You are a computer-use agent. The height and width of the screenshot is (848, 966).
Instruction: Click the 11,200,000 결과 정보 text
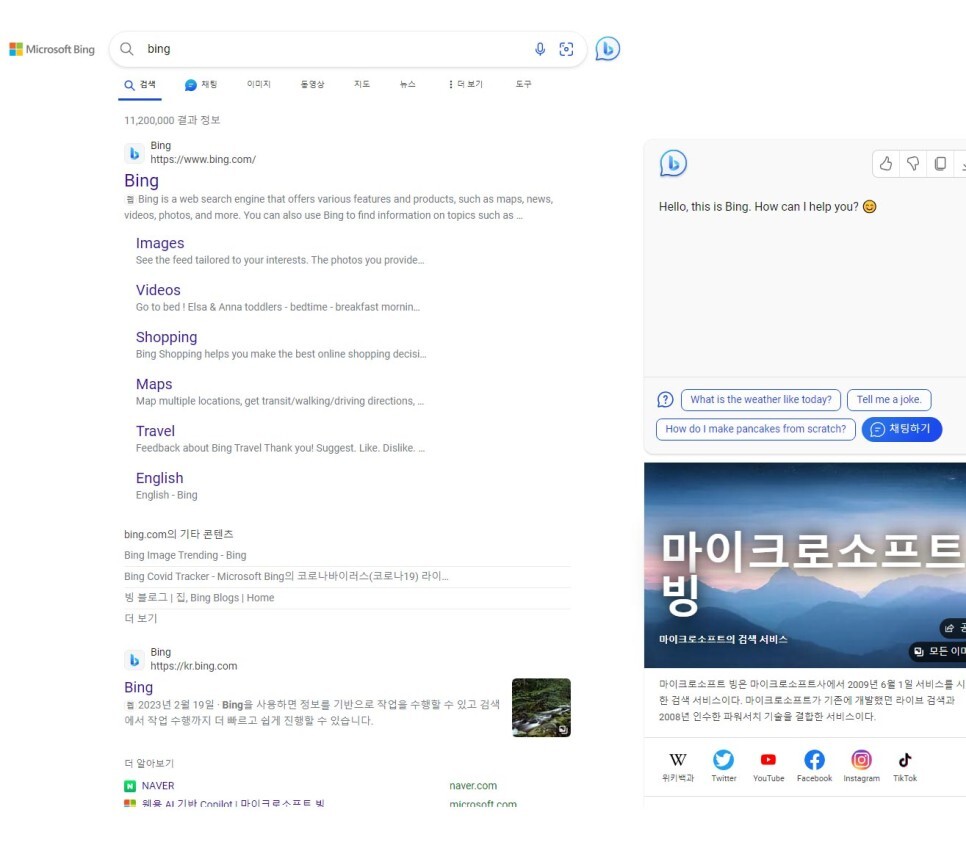(172, 120)
